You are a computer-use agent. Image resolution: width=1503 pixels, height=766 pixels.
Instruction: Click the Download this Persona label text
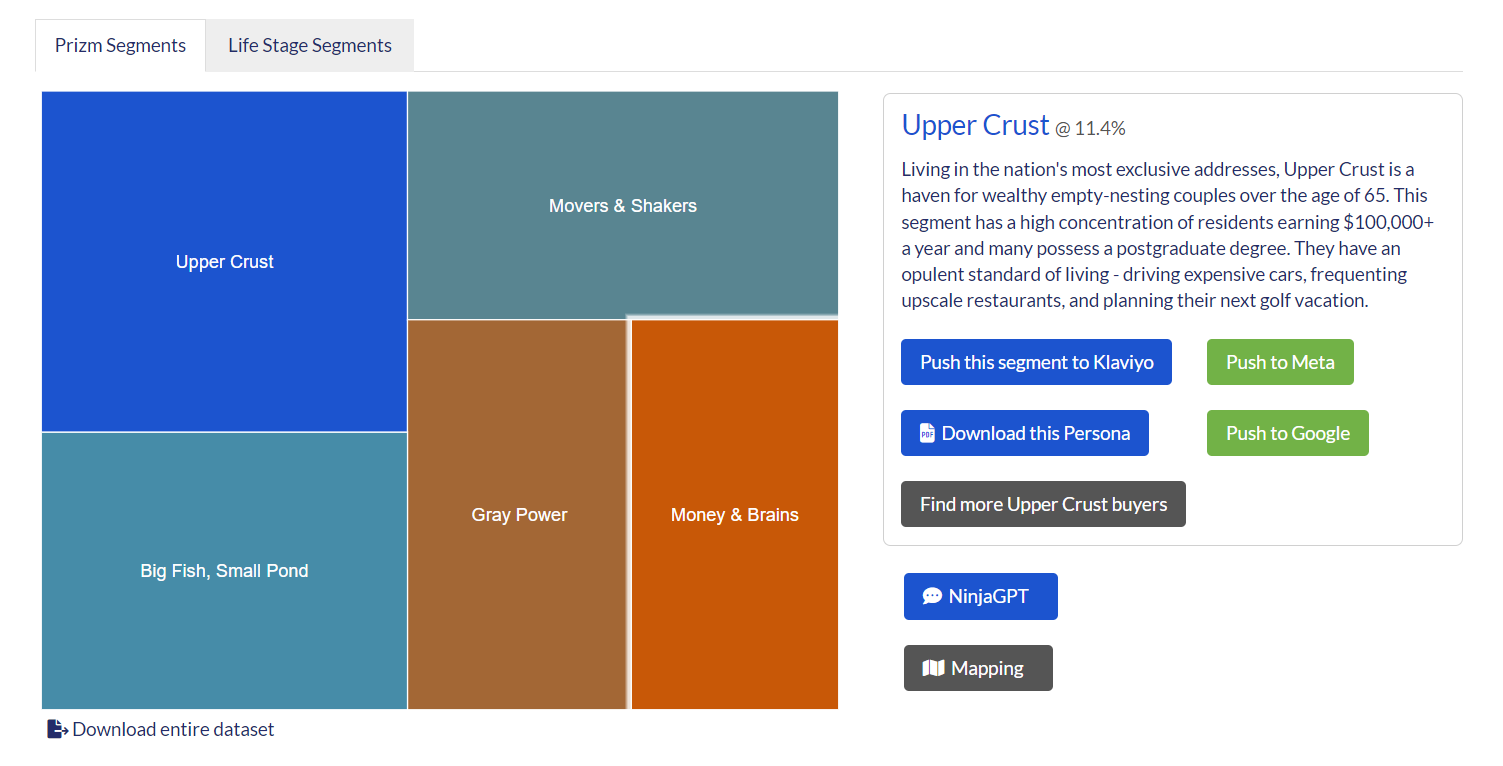coord(1036,433)
